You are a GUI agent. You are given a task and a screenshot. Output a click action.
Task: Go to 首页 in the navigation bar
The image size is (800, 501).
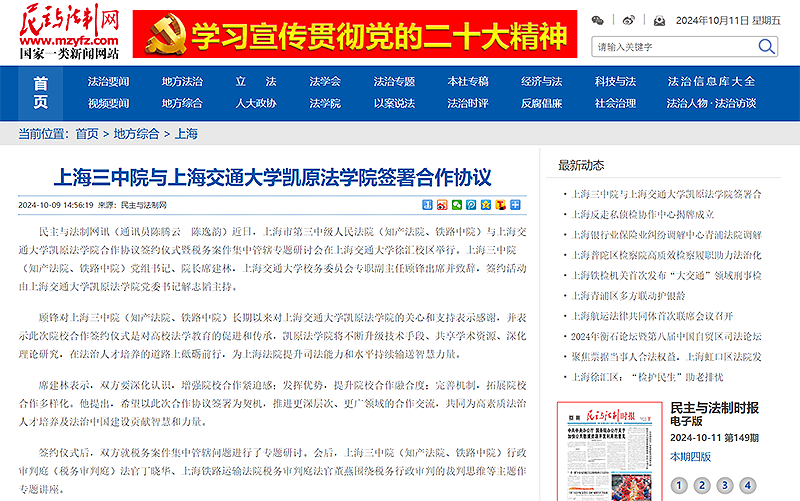41,92
